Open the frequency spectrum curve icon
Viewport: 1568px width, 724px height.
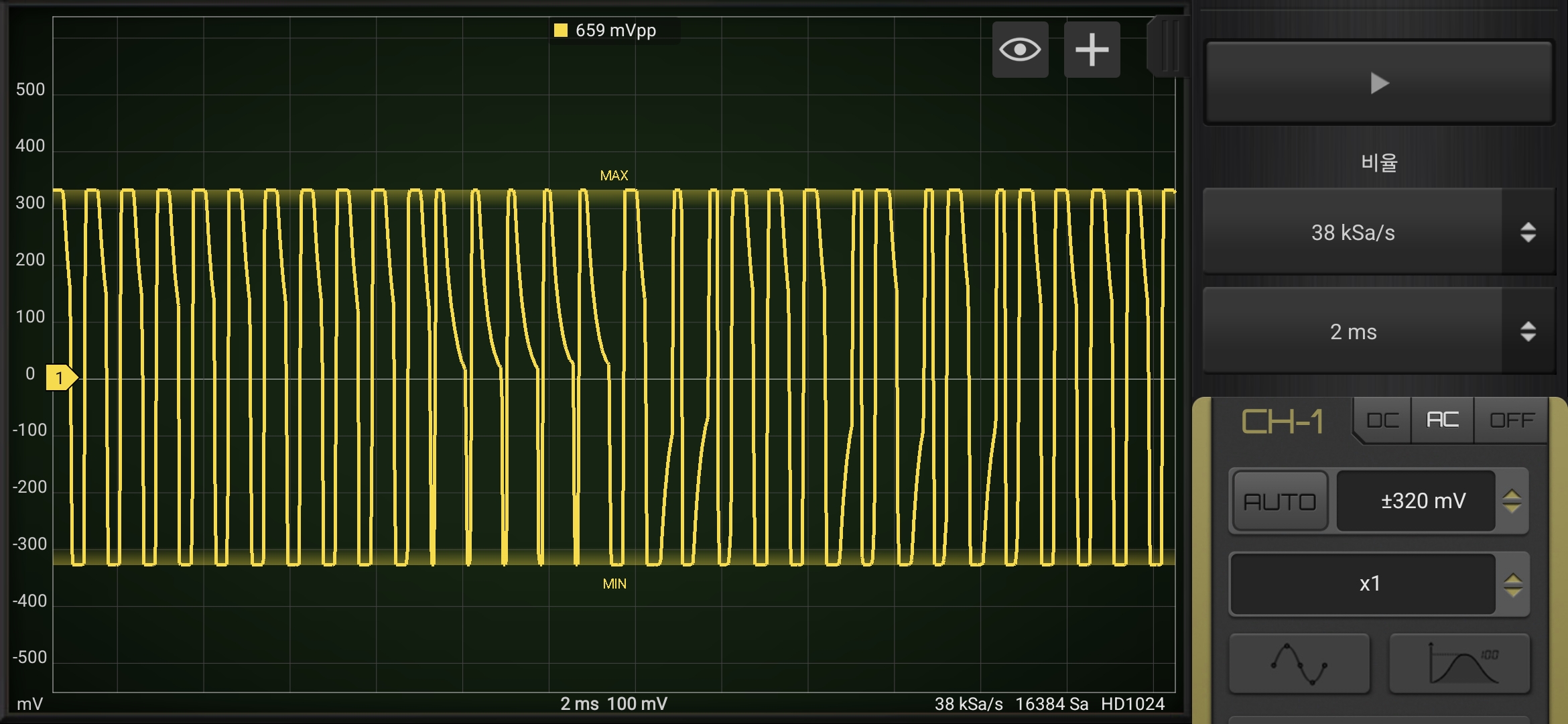tap(1459, 663)
